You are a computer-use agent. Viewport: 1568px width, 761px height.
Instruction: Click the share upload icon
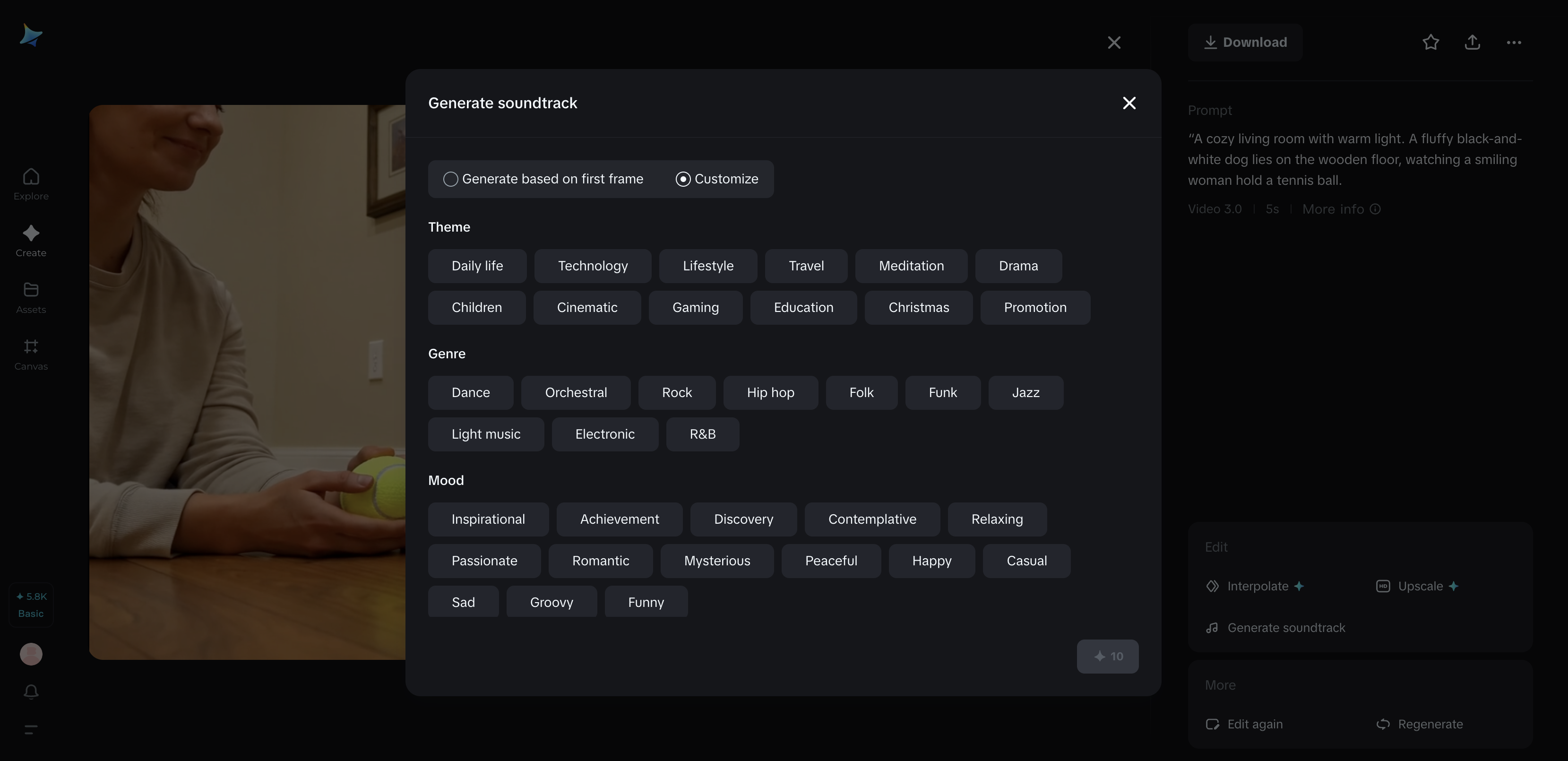(1472, 42)
